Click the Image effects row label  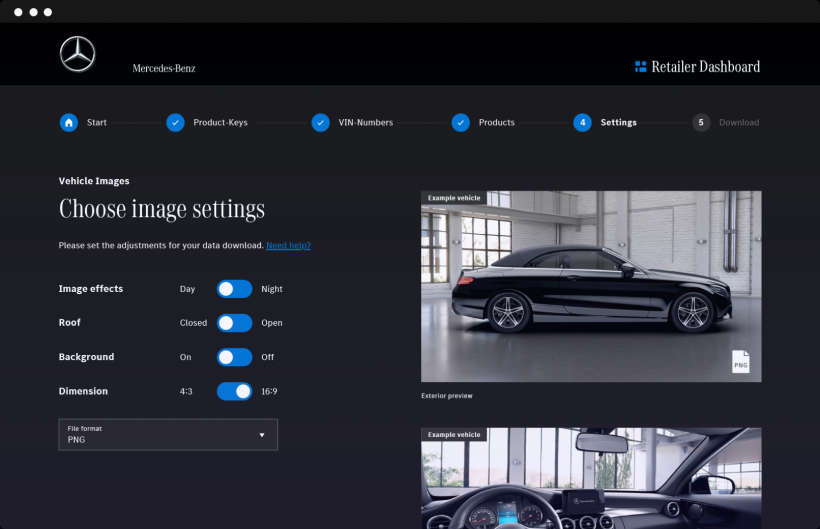pyautogui.click(x=91, y=289)
